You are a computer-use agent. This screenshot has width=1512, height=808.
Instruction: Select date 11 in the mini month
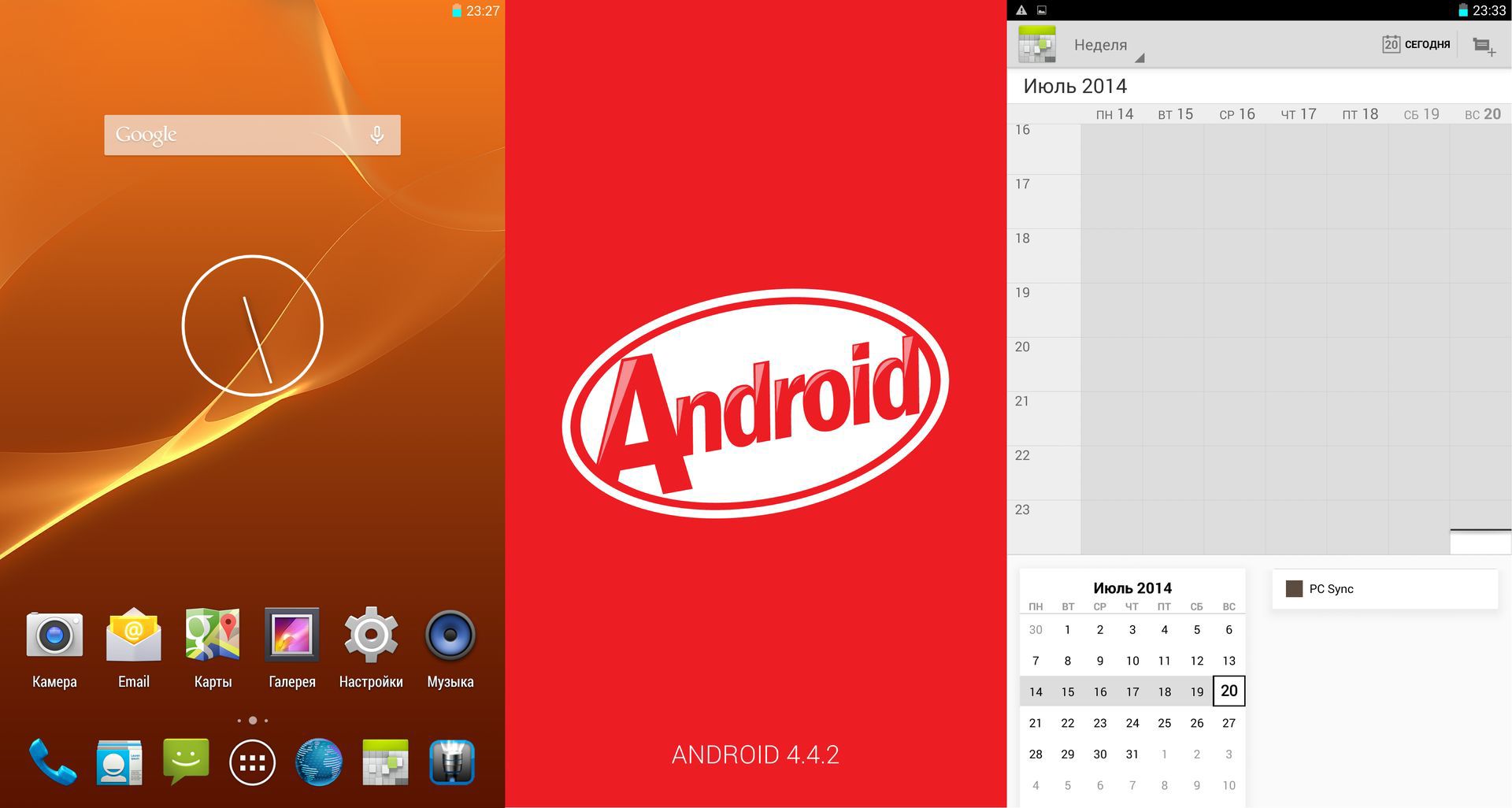click(x=1164, y=661)
